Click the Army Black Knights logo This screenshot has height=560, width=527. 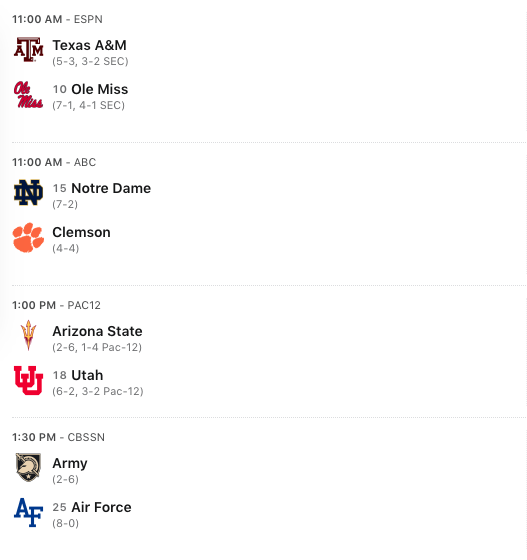pos(29,467)
